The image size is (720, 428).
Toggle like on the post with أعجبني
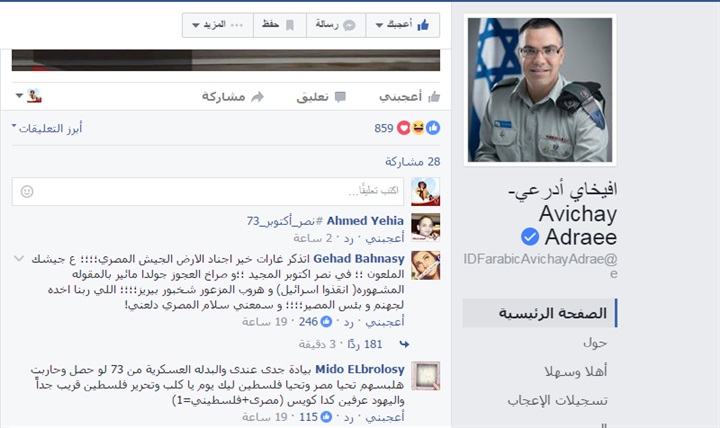pyautogui.click(x=410, y=96)
